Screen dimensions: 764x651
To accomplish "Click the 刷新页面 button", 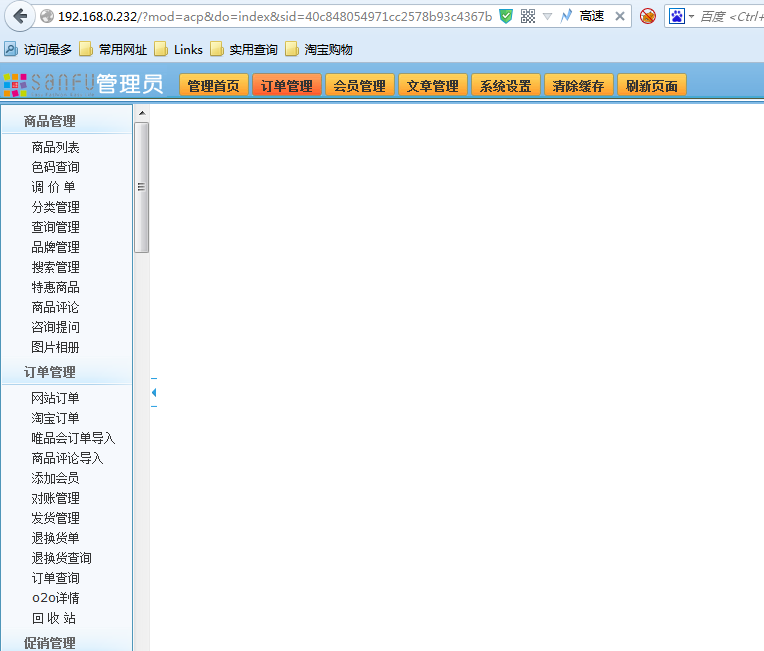I will tap(652, 86).
